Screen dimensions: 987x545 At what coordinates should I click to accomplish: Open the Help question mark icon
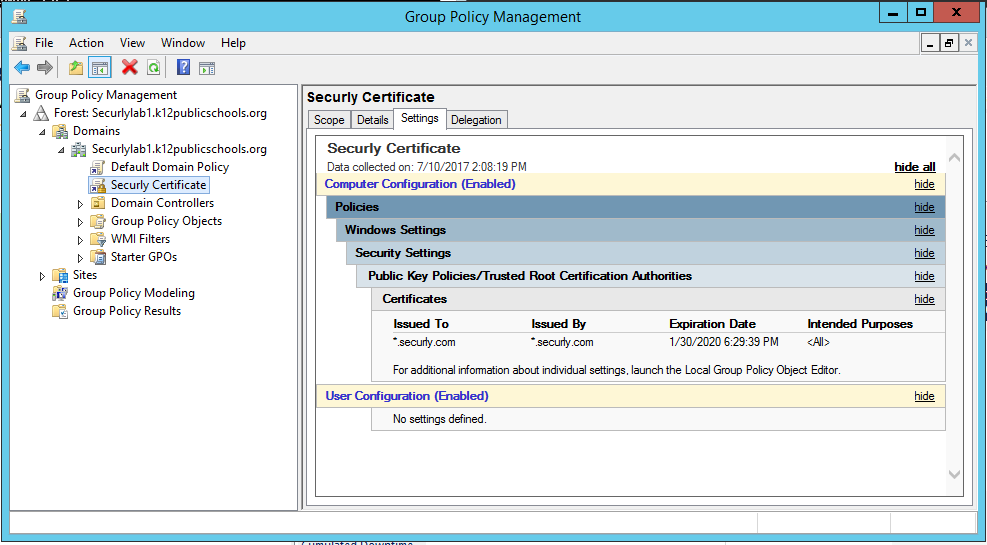pyautogui.click(x=183, y=67)
